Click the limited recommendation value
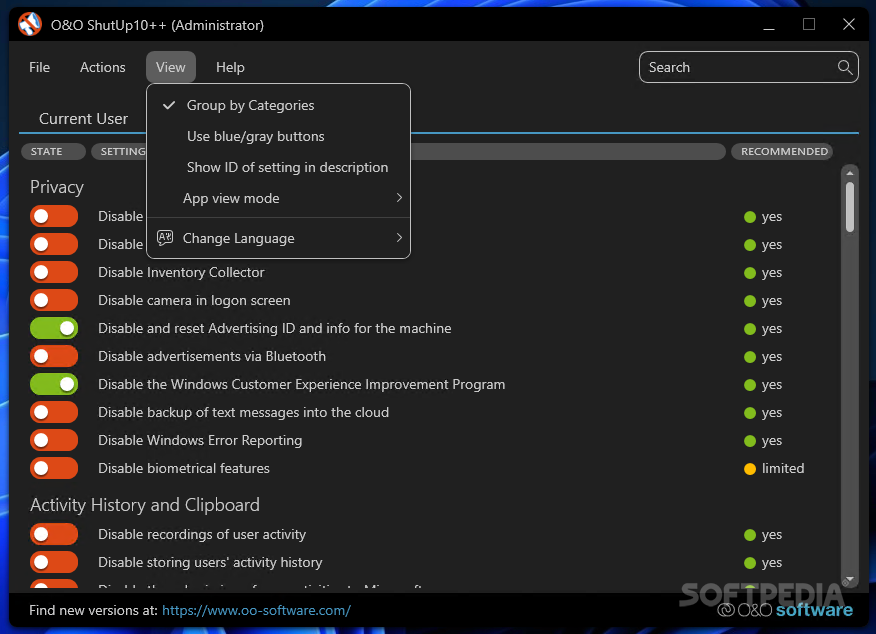The image size is (876, 634). coord(783,468)
